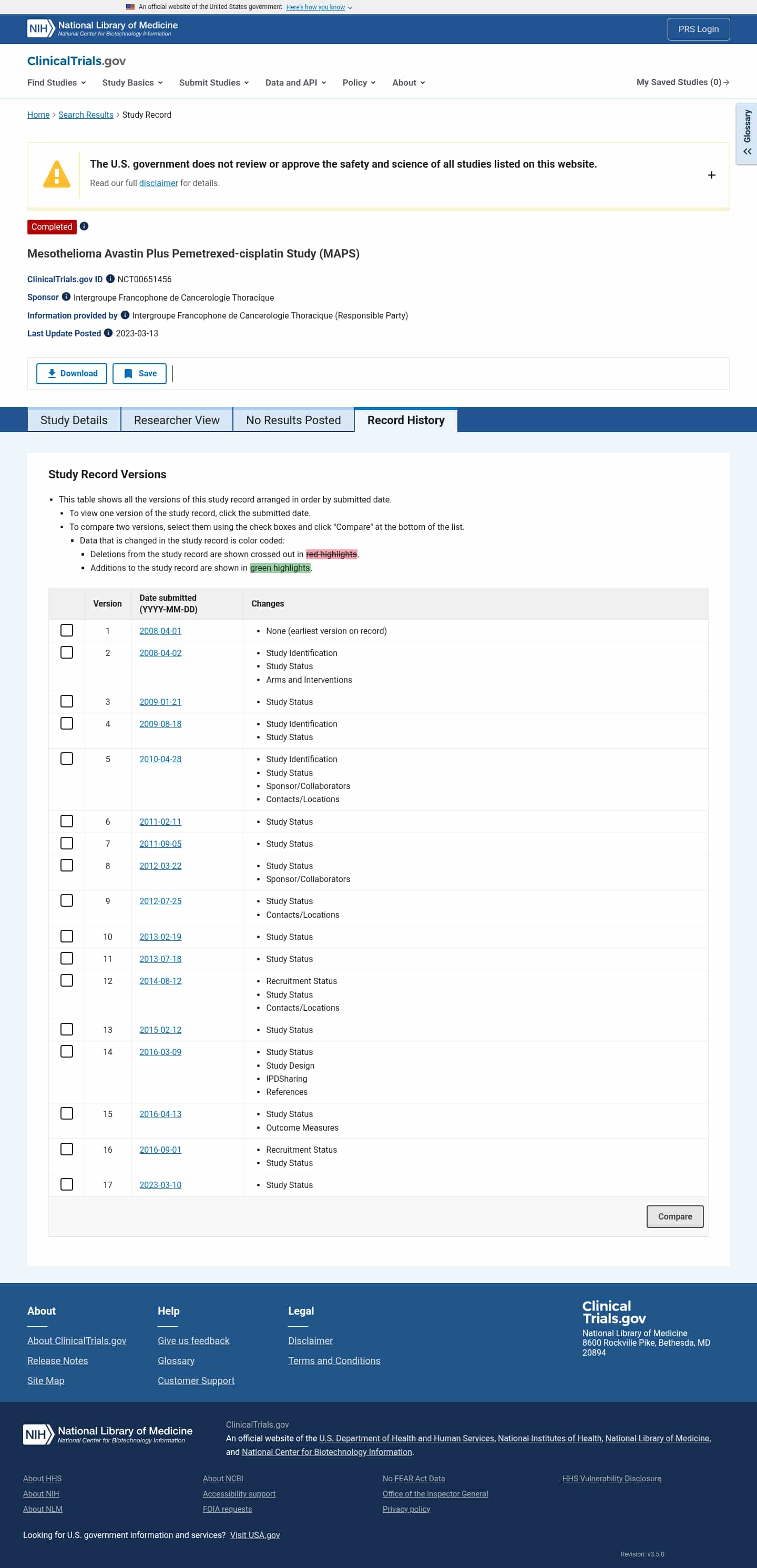757x1568 pixels.
Task: Click the info icon beside Information provided by
Action: 125,315
